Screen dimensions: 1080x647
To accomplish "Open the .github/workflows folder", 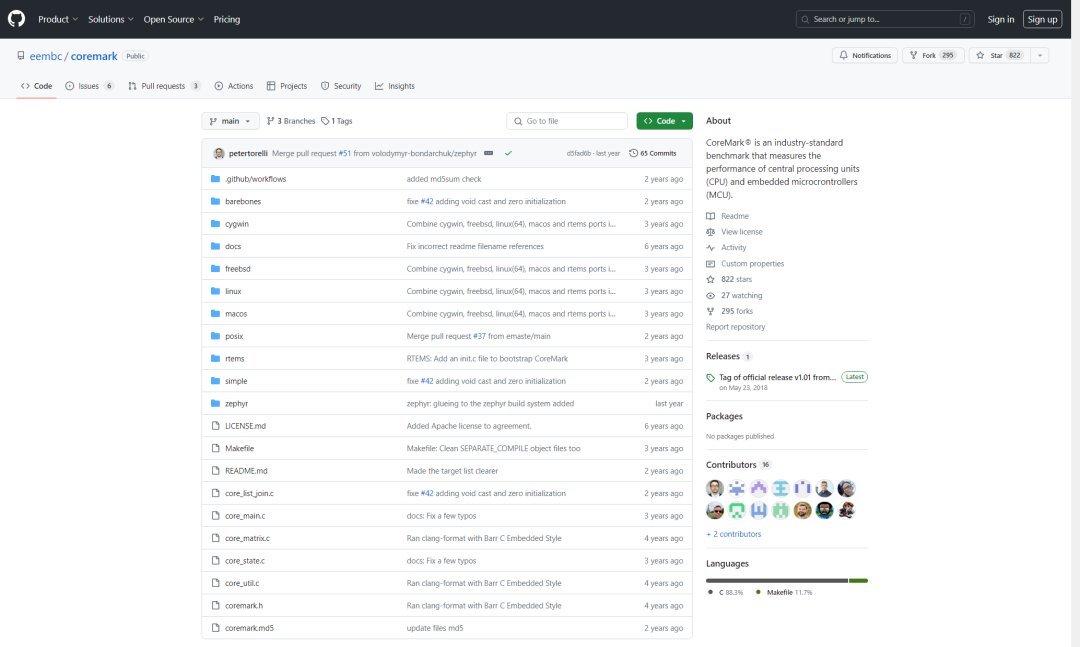I will click(x=256, y=179).
